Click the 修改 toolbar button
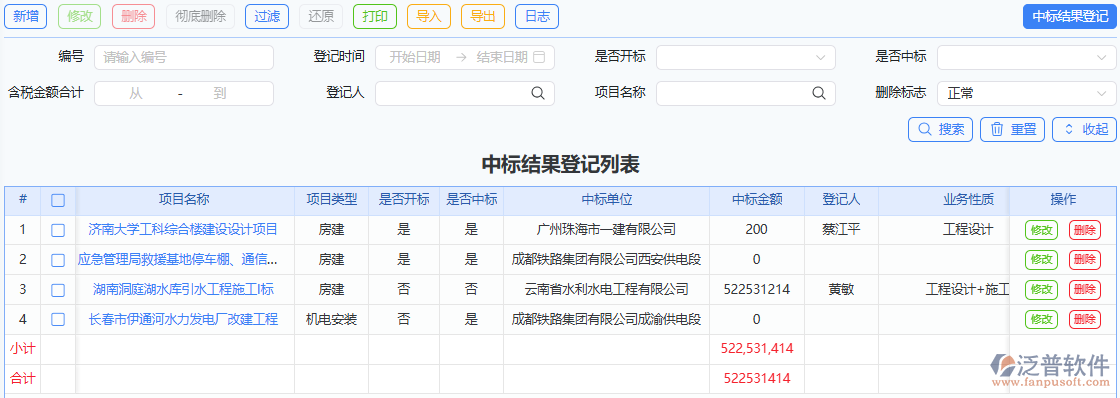Viewport: 1120px width, 398px height. [79, 16]
